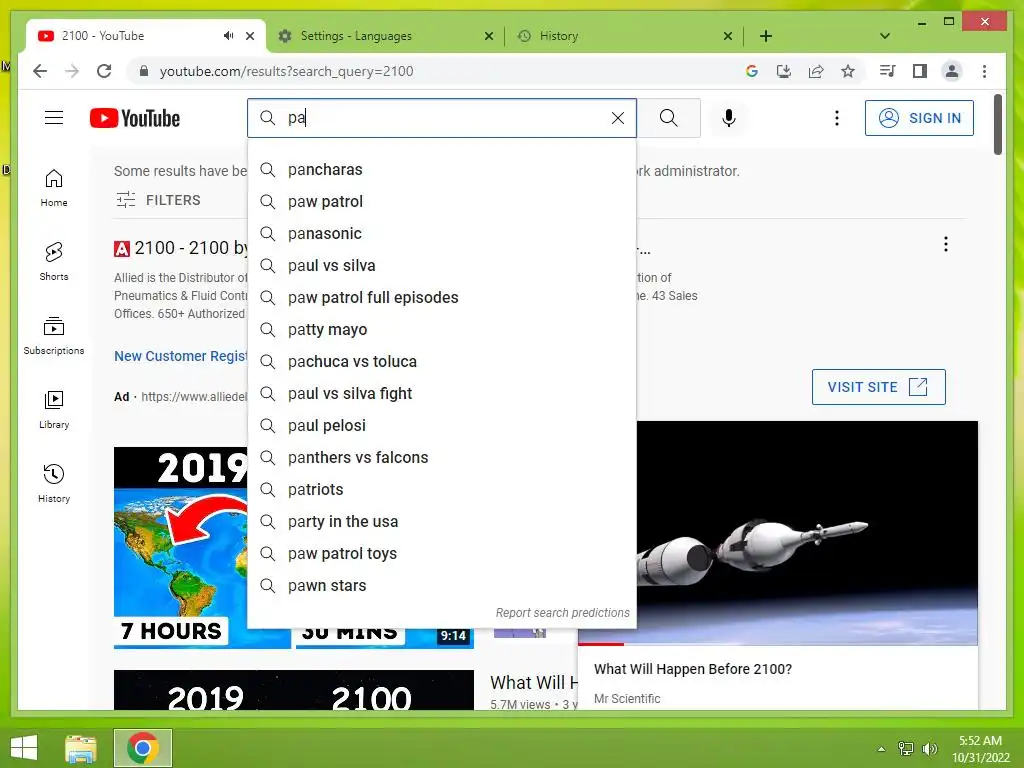Open Subscriptions in the sidebar

coord(54,336)
